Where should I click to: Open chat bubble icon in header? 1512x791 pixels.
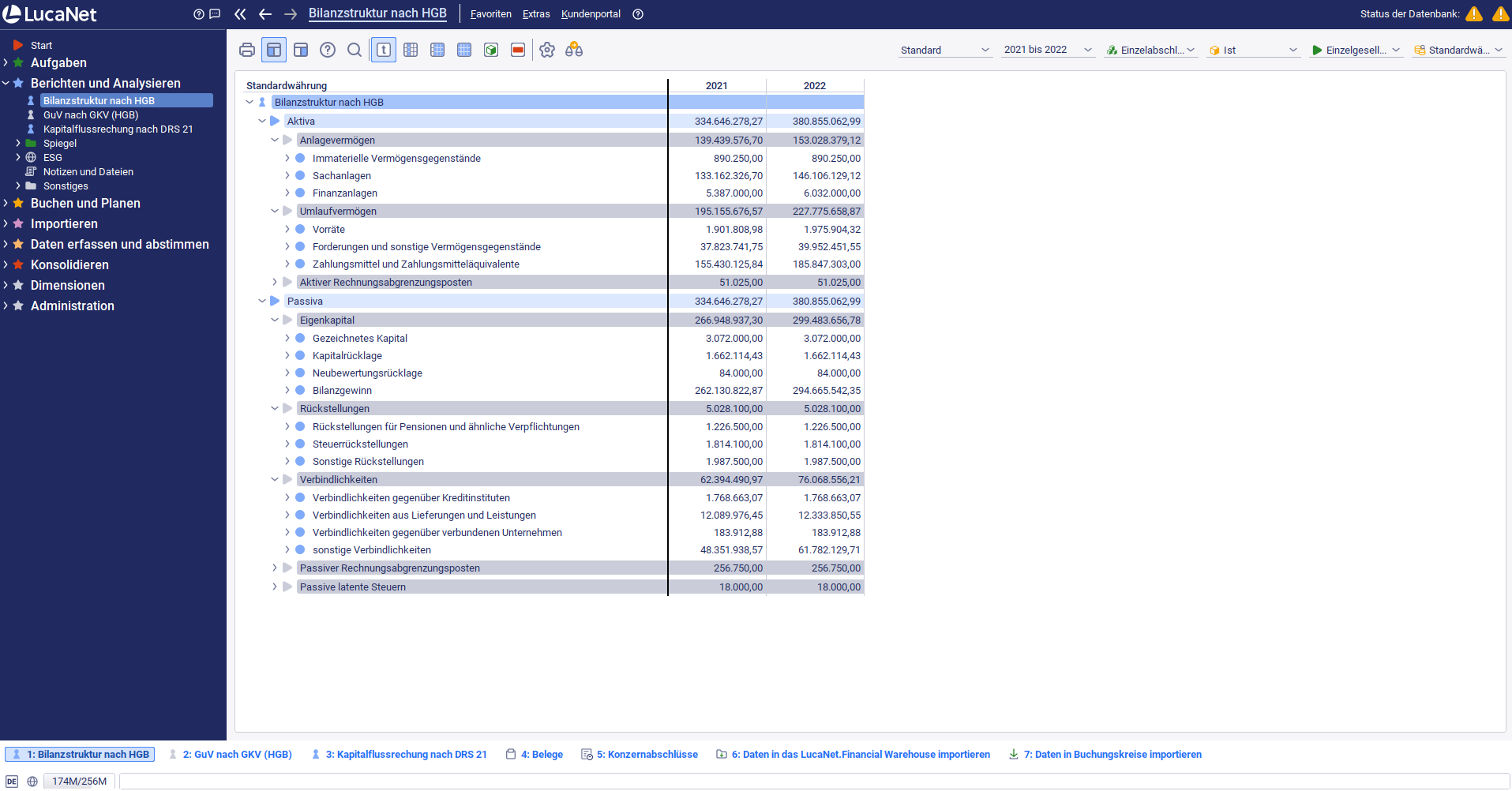215,14
